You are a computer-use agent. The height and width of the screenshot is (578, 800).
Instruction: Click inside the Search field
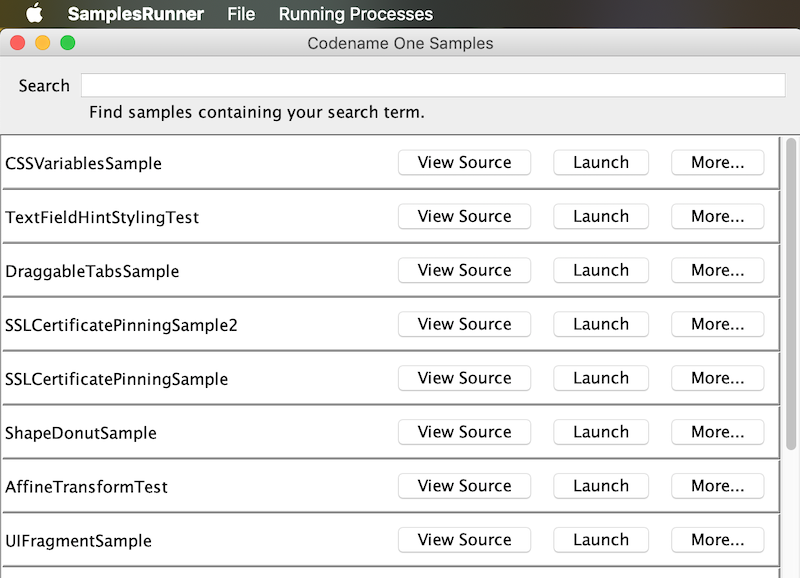432,85
